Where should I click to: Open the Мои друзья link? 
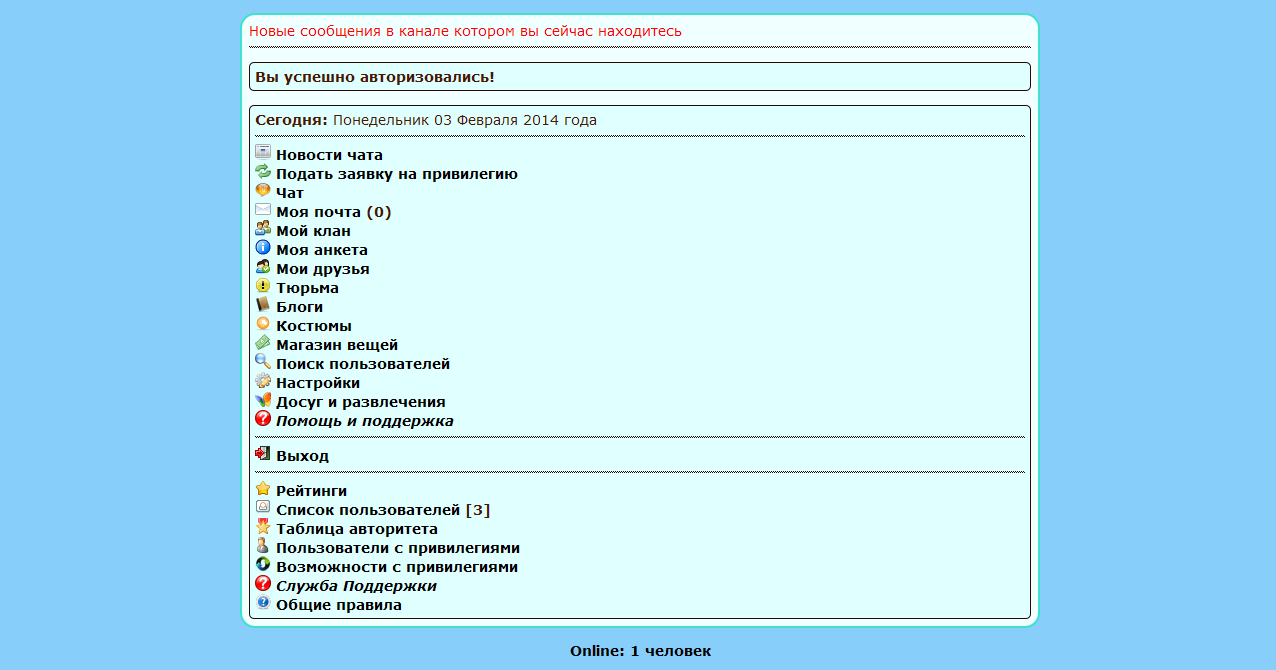(x=323, y=269)
